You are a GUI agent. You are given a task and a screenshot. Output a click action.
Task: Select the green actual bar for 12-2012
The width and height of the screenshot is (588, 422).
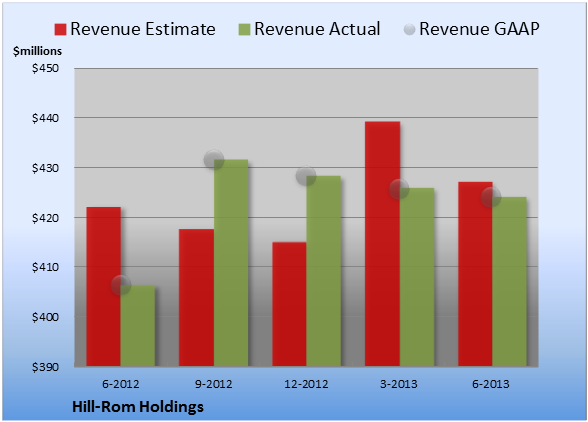pos(324,271)
